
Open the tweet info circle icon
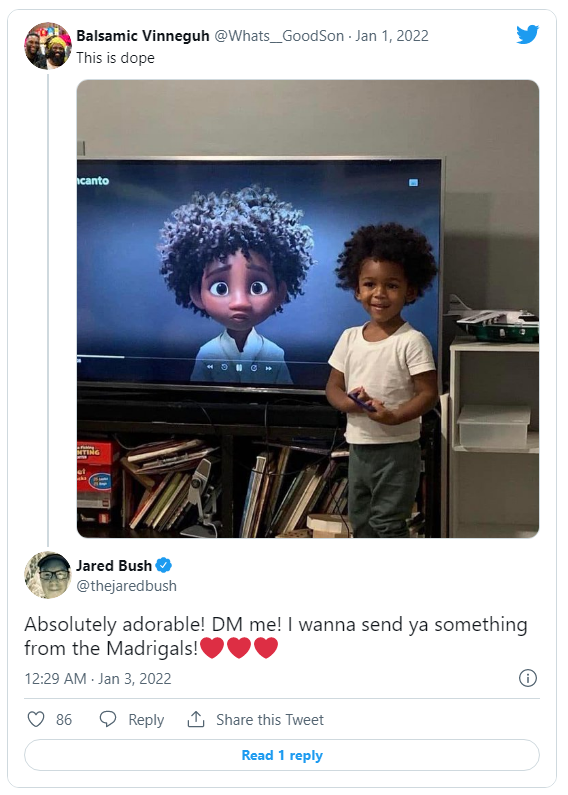[x=527, y=678]
